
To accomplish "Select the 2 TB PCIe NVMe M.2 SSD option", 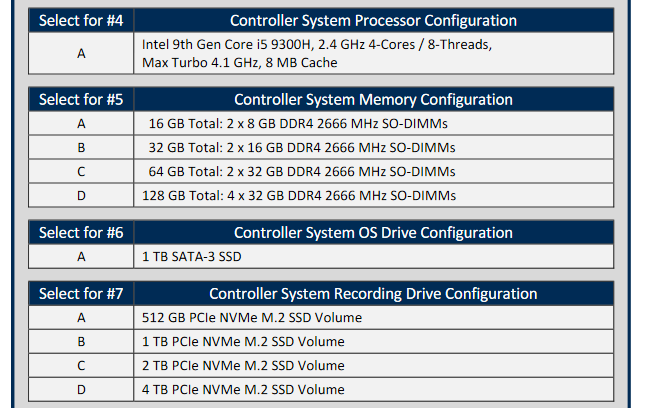I will point(243,365).
